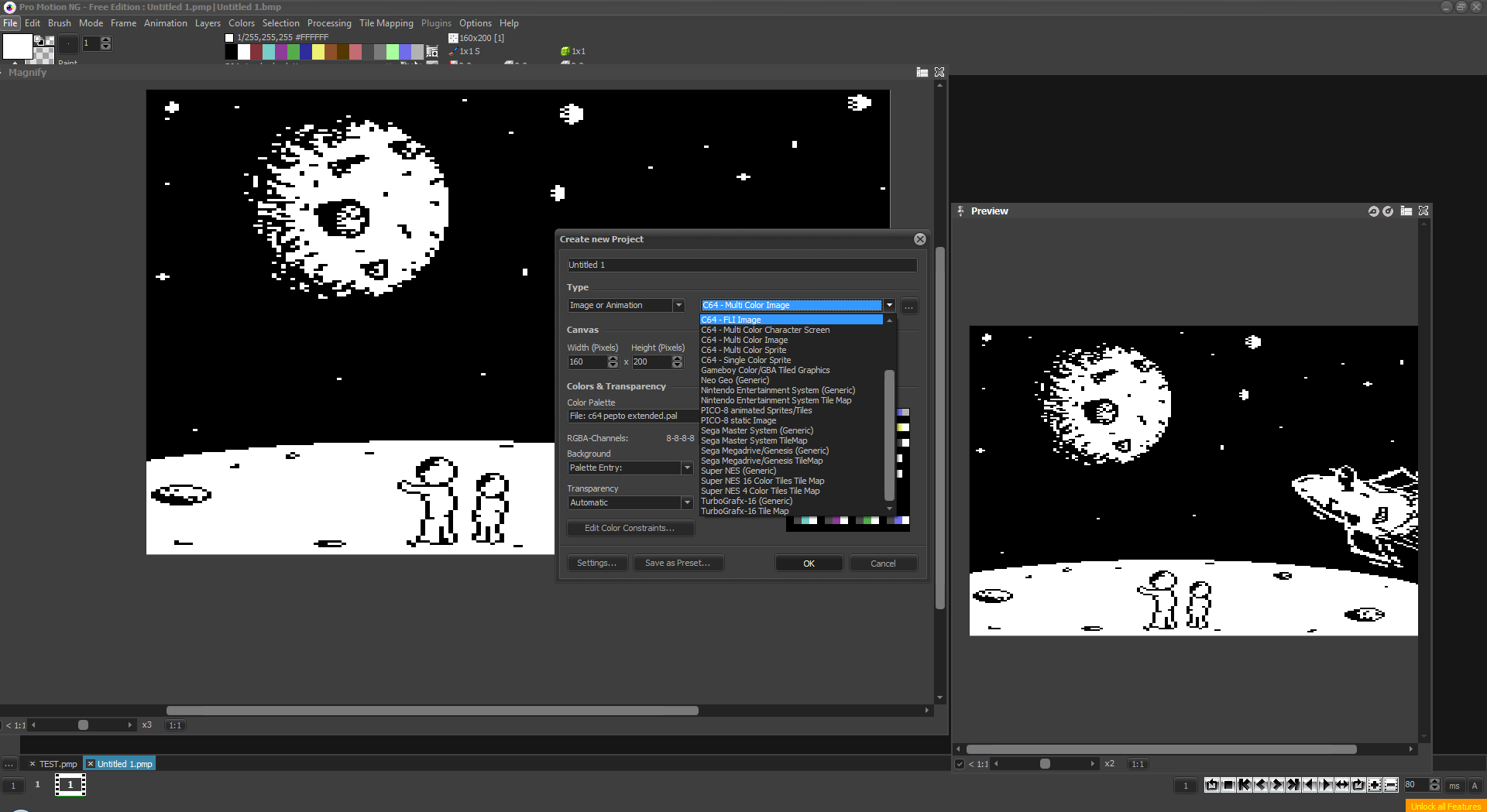
Task: Pick the cyan swatch in the top palette
Action: tap(269, 52)
